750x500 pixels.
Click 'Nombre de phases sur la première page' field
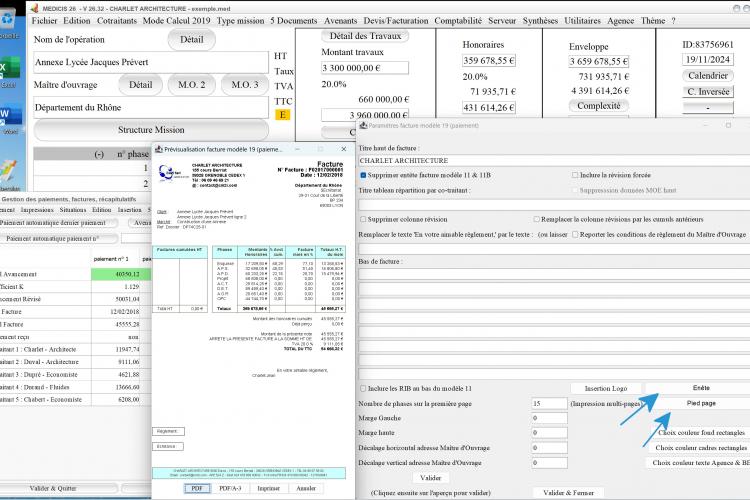pos(549,404)
